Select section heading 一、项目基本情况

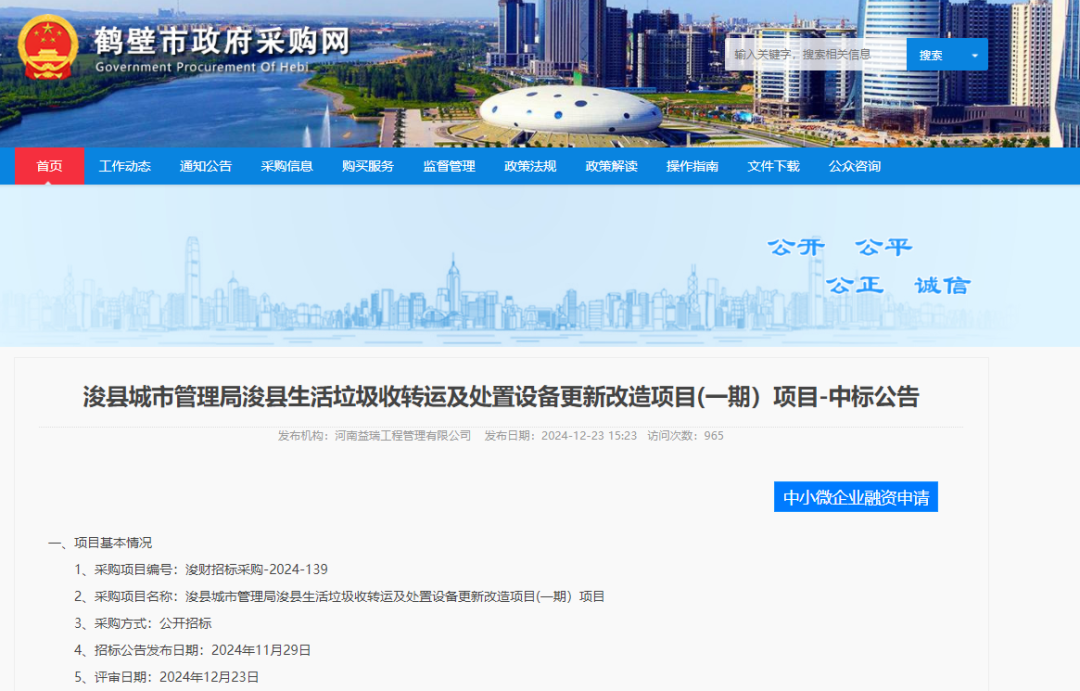101,543
